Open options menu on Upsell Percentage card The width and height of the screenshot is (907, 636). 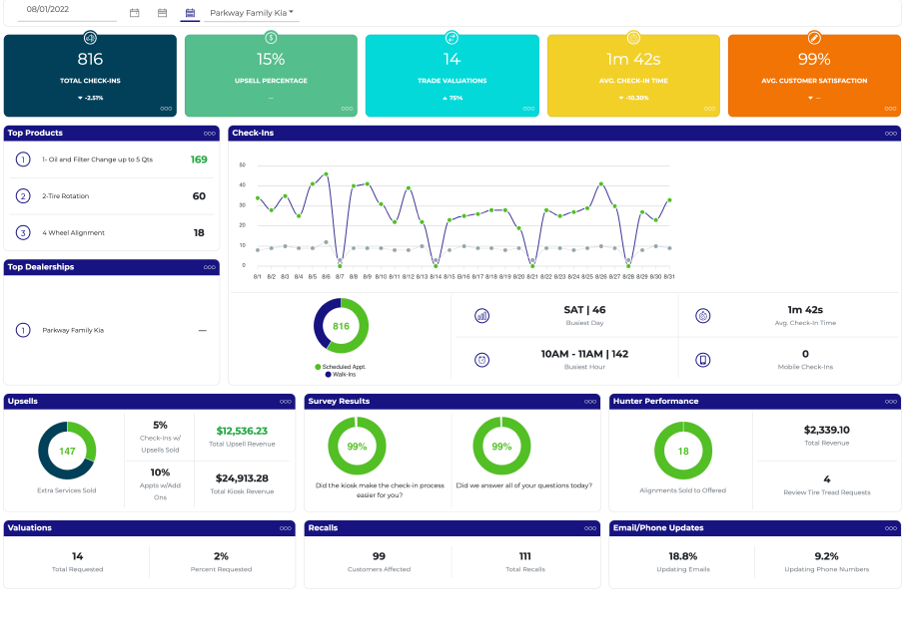(x=347, y=109)
